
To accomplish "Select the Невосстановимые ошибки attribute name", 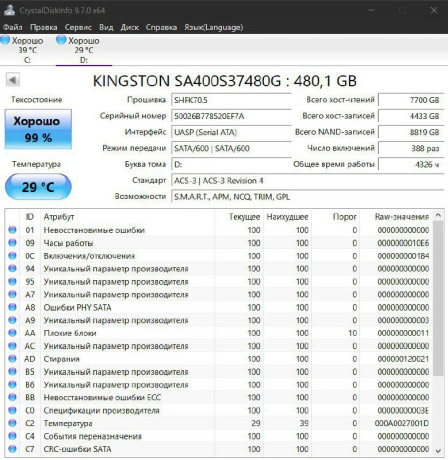I will coord(94,230).
